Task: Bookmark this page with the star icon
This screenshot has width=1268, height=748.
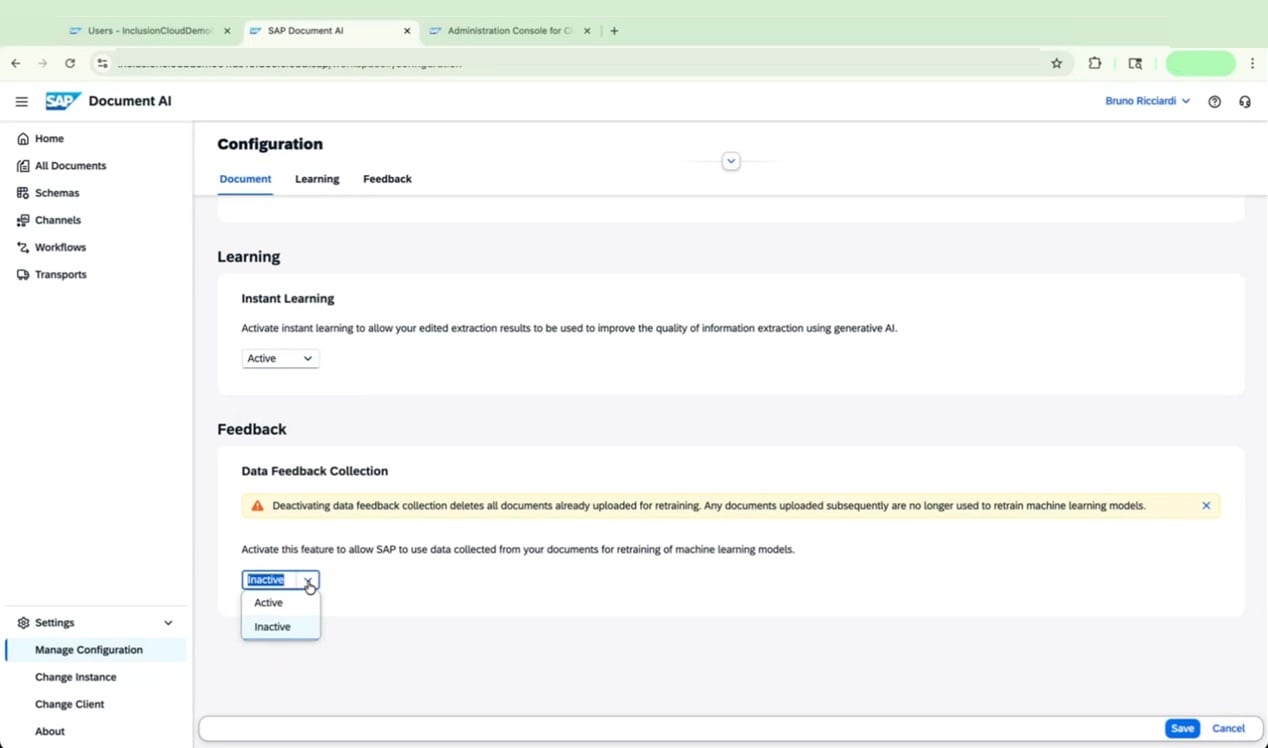Action: [x=1056, y=63]
